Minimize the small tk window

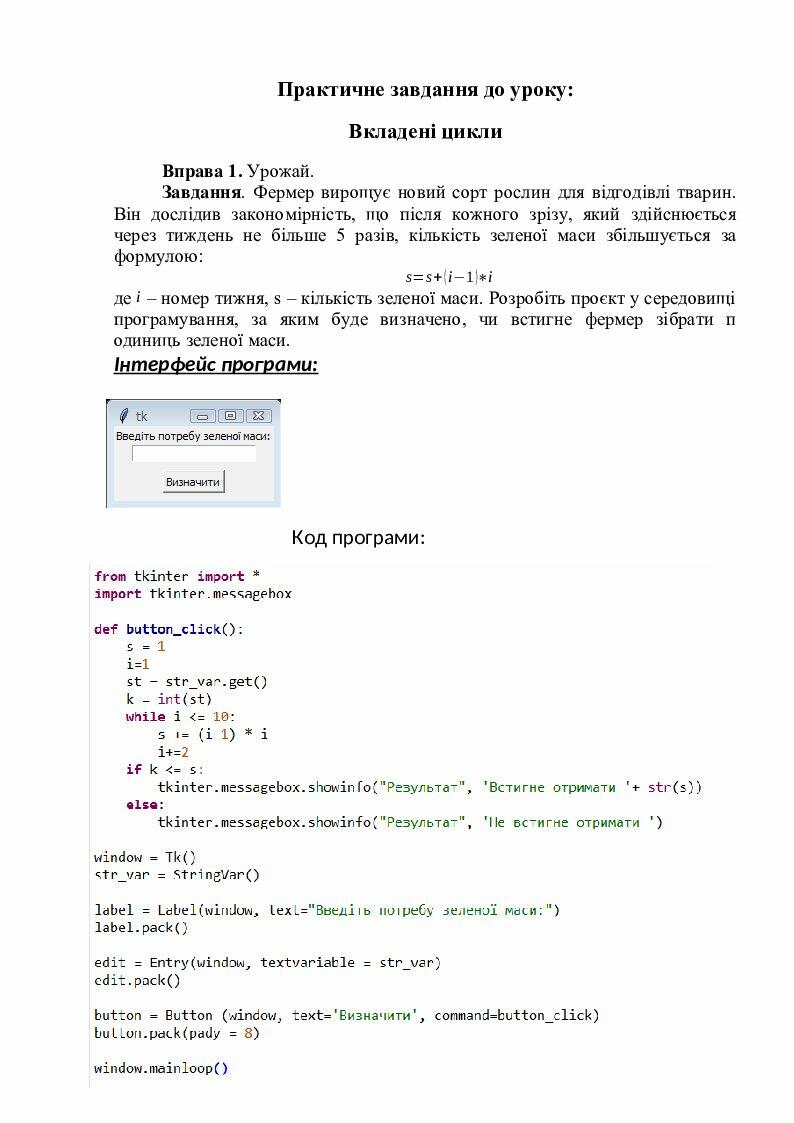tap(202, 416)
